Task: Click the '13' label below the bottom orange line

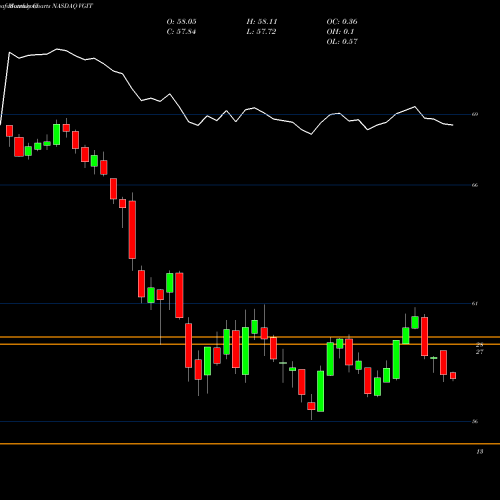Action: click(x=479, y=452)
